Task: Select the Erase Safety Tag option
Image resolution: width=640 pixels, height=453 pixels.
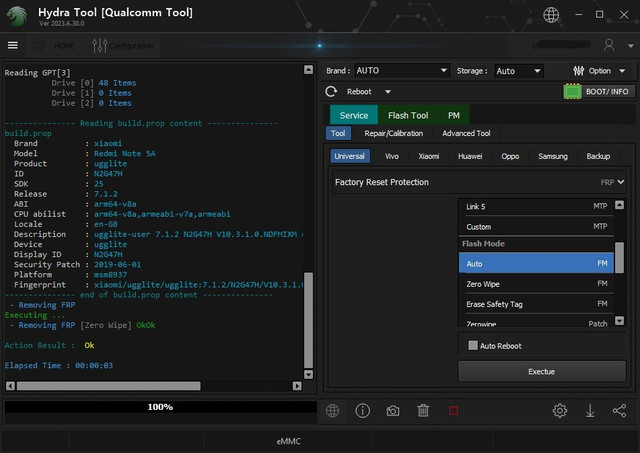Action: 536,304
